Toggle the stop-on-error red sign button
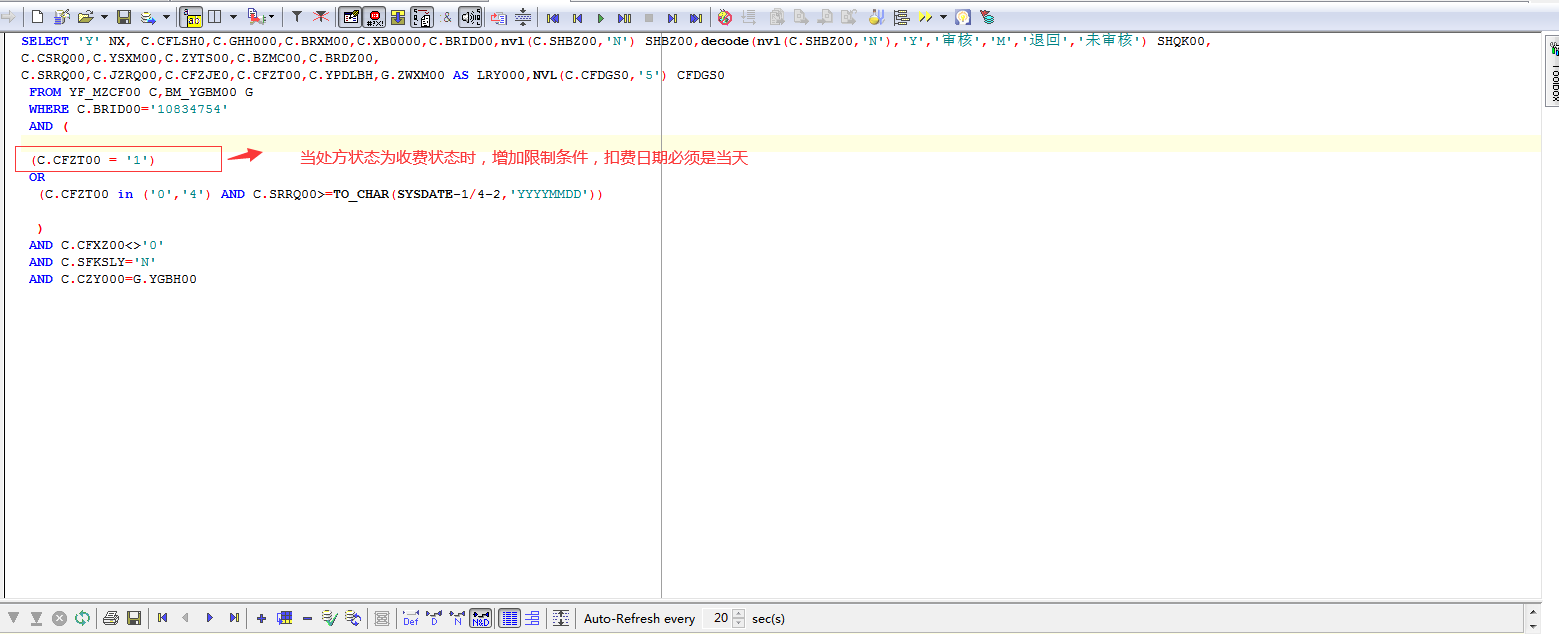This screenshot has width=1559, height=636. pos(375,17)
